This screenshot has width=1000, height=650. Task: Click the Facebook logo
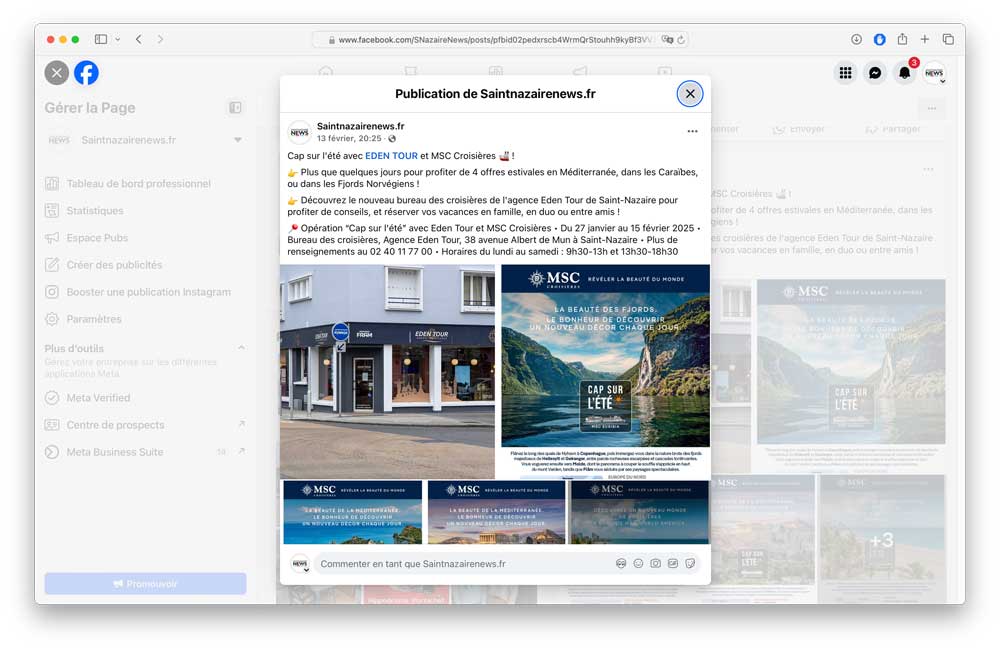(86, 73)
